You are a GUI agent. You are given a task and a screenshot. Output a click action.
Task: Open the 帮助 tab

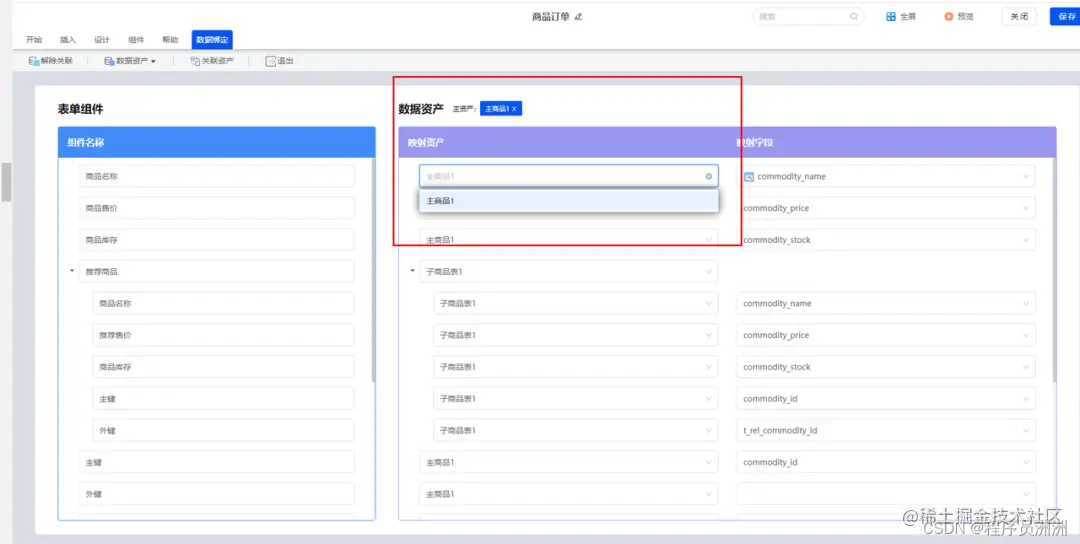coord(170,40)
